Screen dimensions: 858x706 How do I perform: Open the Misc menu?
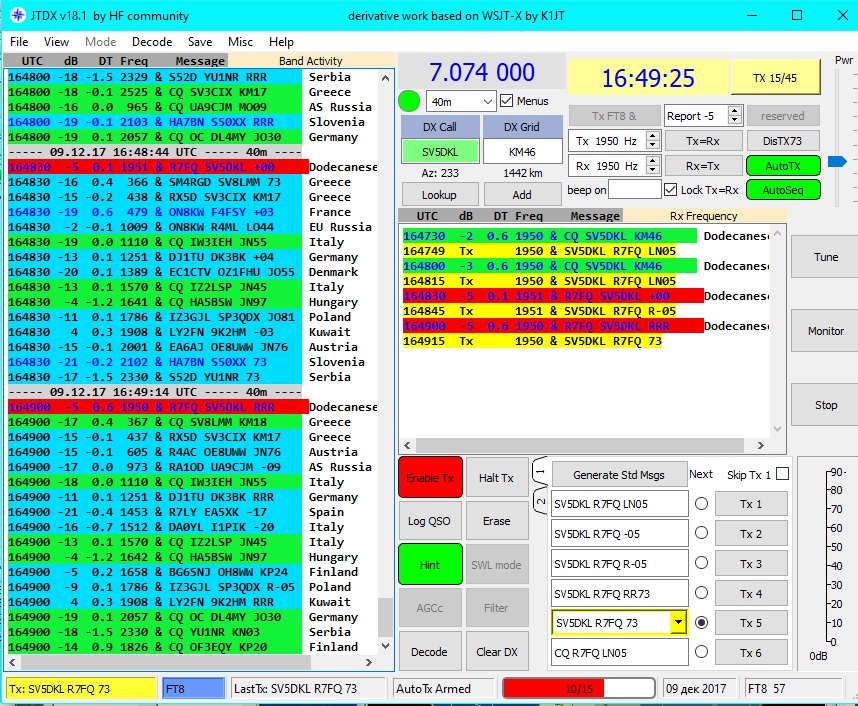[x=240, y=42]
